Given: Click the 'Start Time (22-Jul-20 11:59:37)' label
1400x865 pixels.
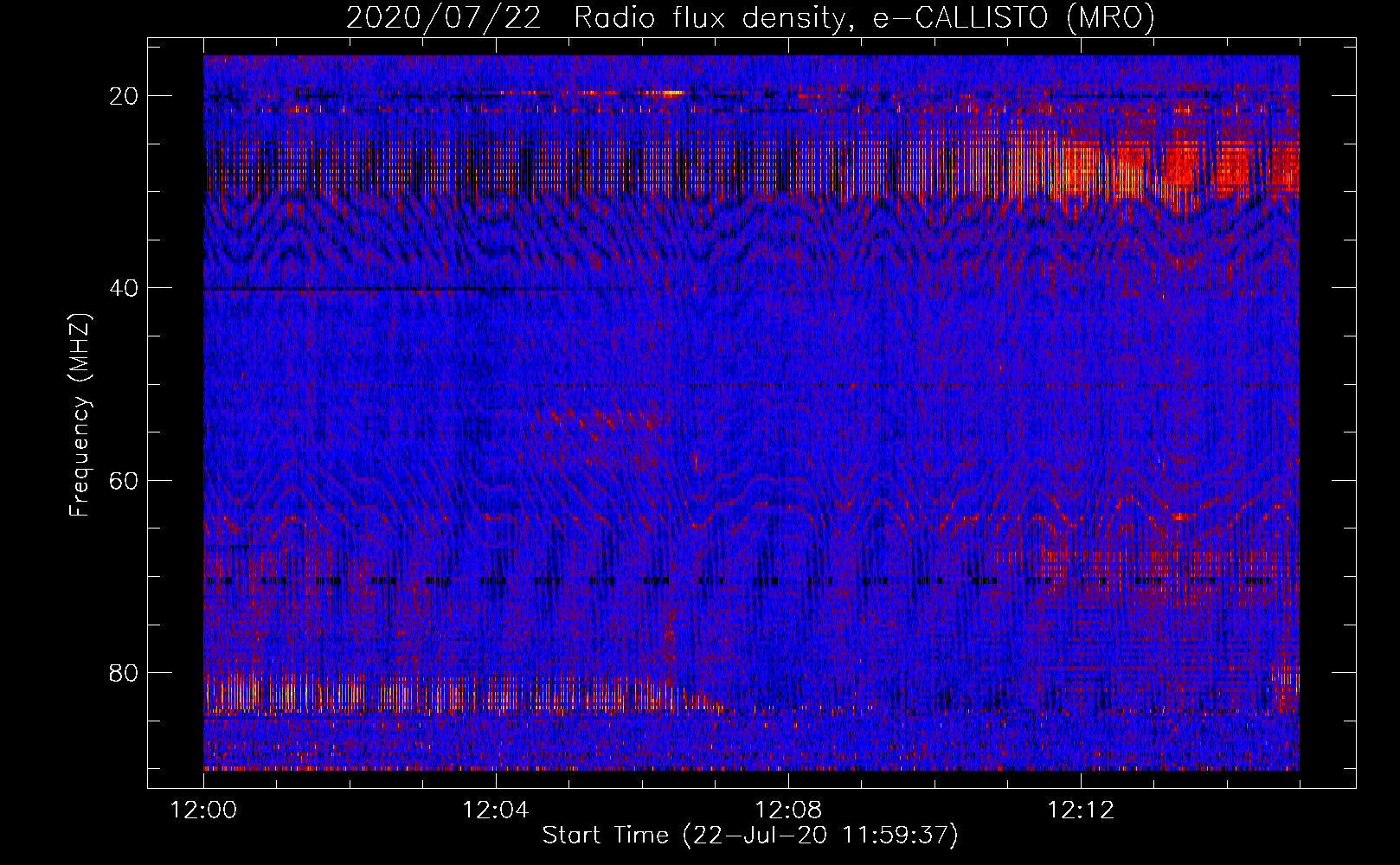Looking at the screenshot, I should pos(750,836).
